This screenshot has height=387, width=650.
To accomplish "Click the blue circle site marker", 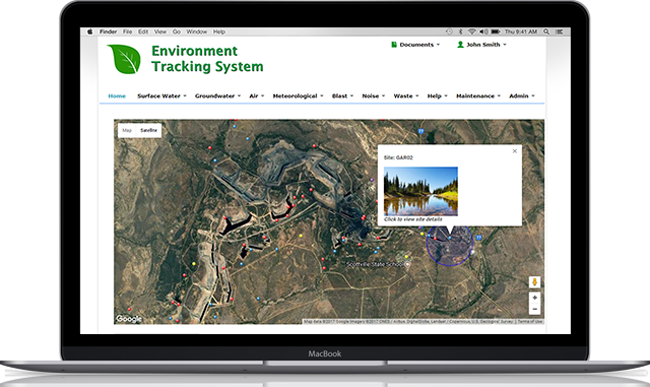I will click(449, 244).
